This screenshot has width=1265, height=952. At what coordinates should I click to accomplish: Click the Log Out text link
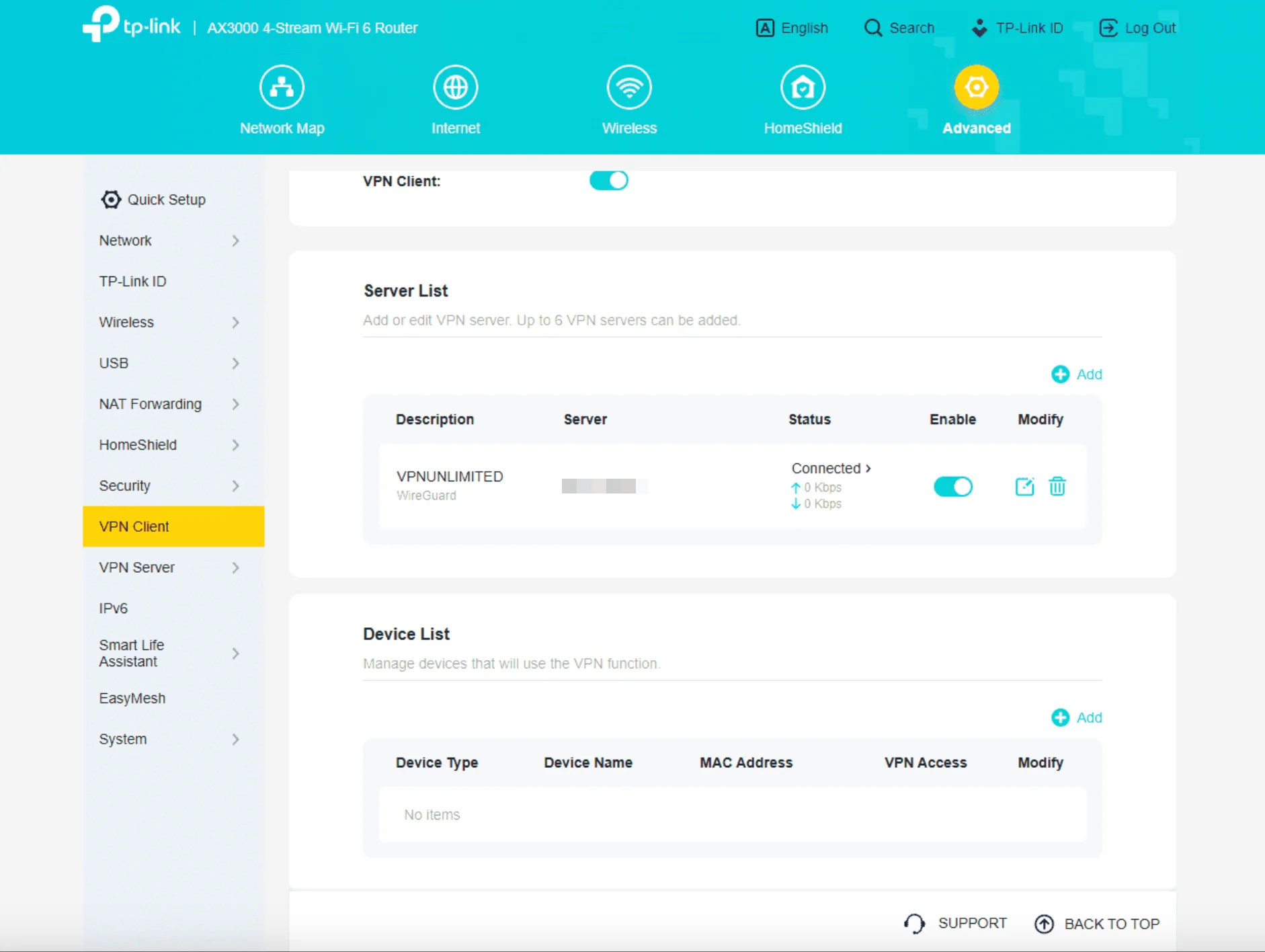pos(1150,28)
